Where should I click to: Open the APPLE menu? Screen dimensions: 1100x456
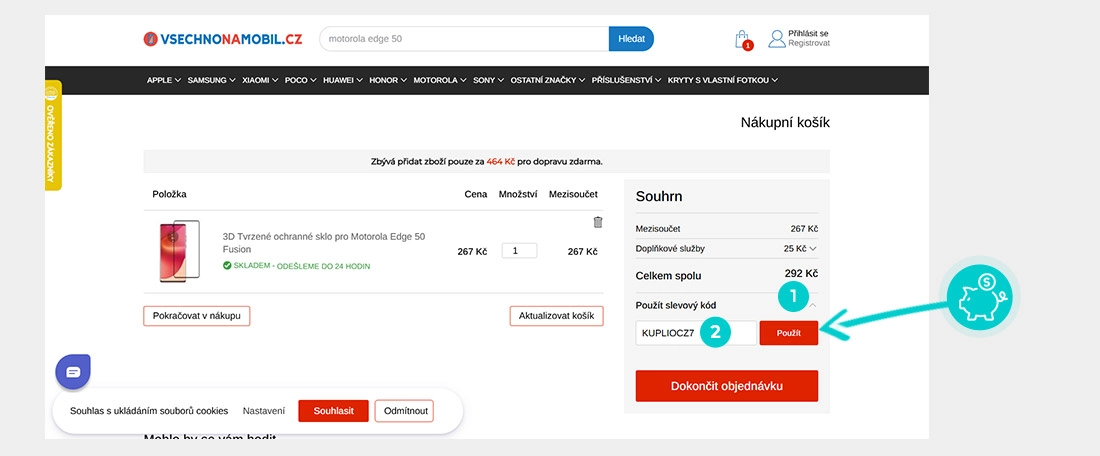[x=163, y=80]
